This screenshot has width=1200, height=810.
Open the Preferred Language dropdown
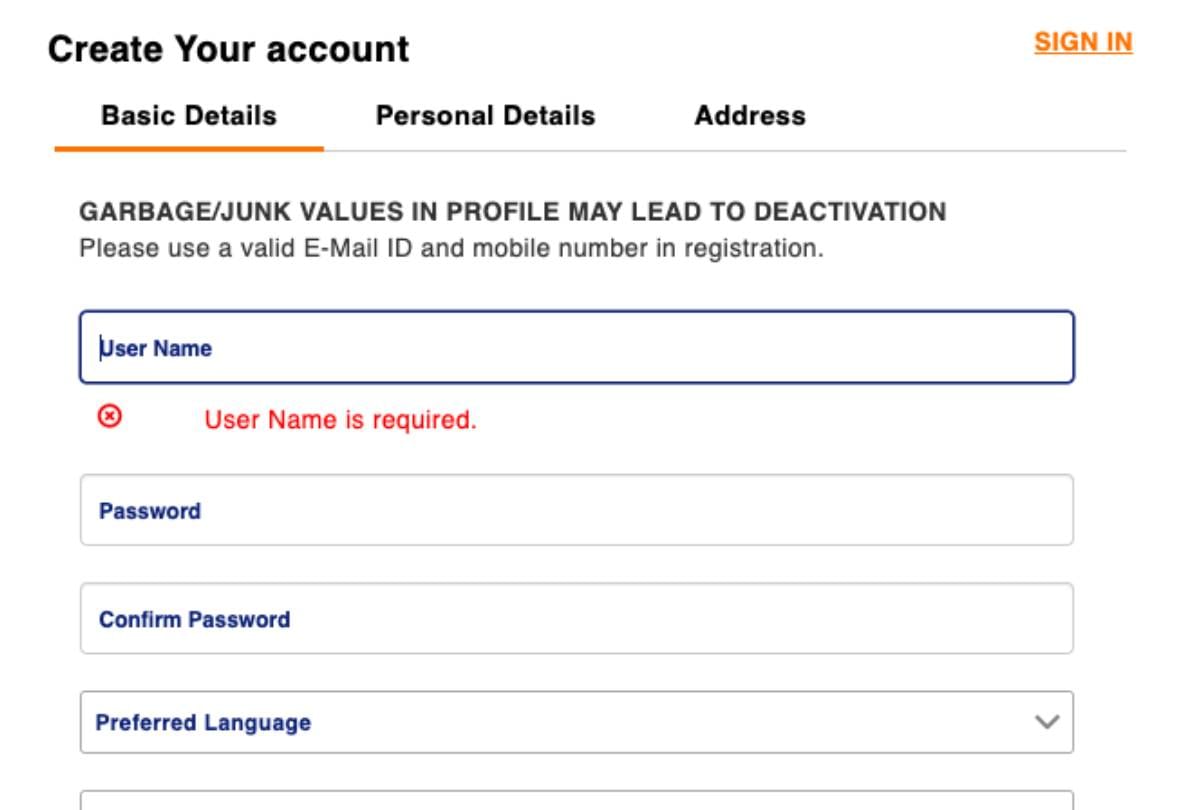click(576, 722)
